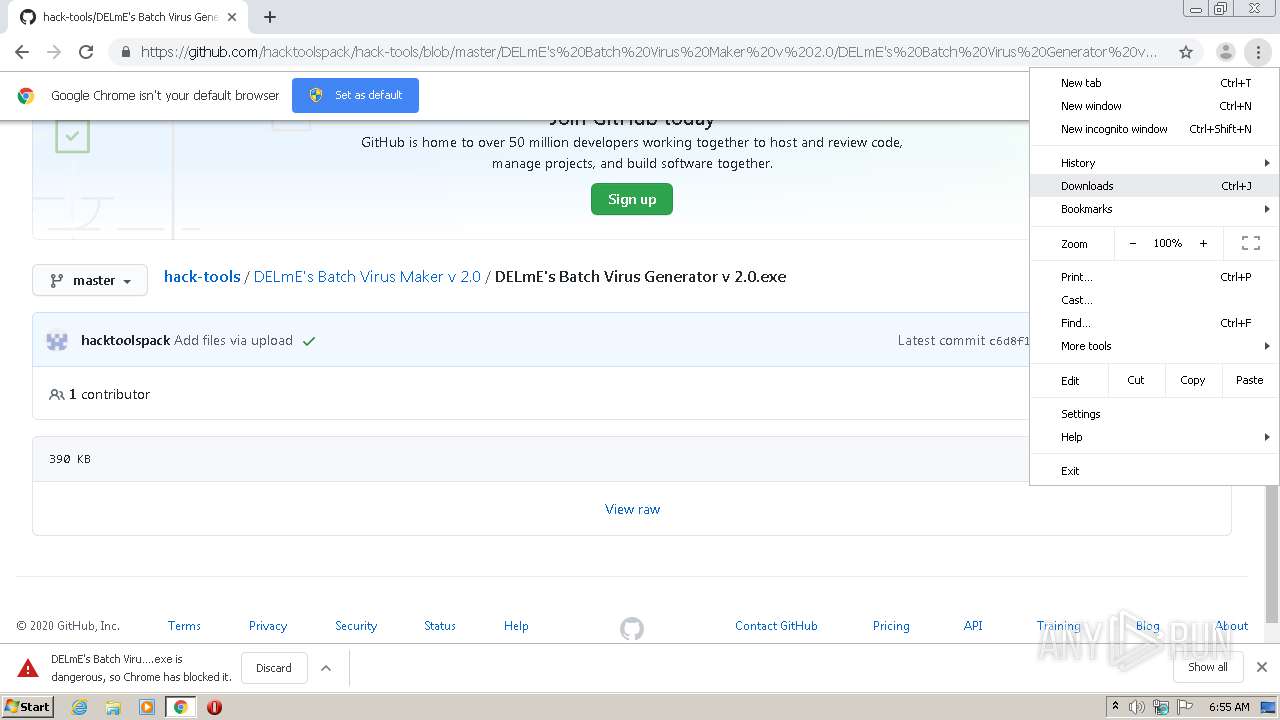This screenshot has width=1280, height=720.
Task: Open the red stop-sign taskbar app
Action: [x=214, y=707]
